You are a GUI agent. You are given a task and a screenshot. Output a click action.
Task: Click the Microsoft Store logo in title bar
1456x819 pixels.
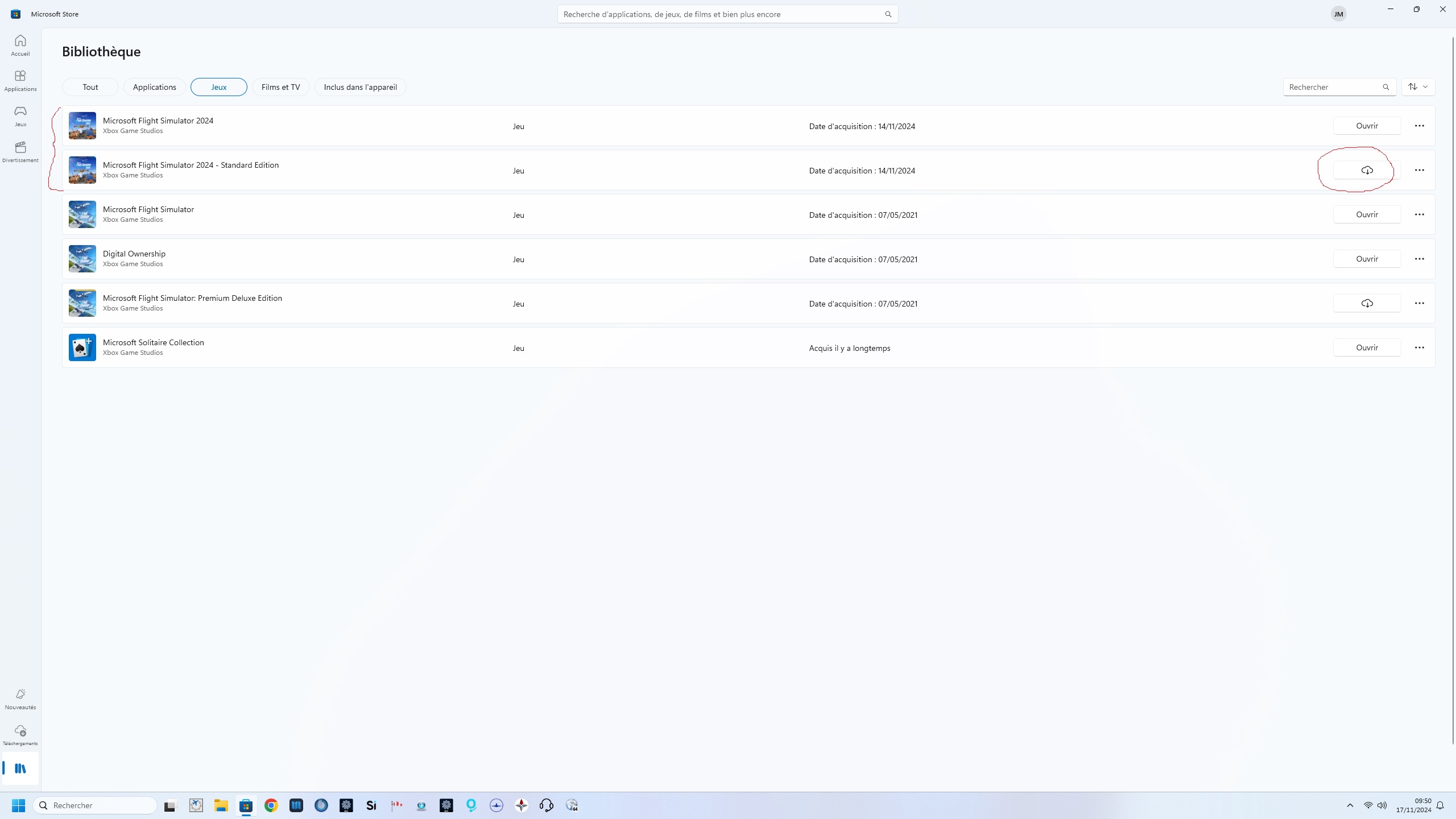(15, 14)
